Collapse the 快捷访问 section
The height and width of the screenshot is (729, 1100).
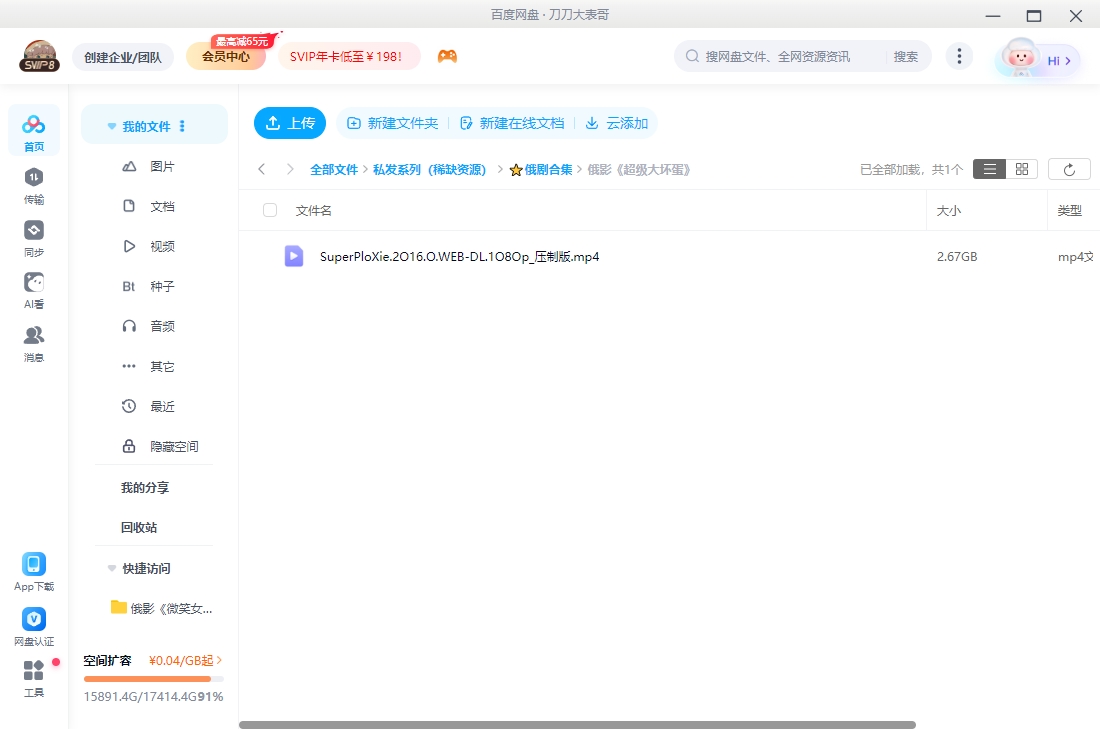coord(111,568)
